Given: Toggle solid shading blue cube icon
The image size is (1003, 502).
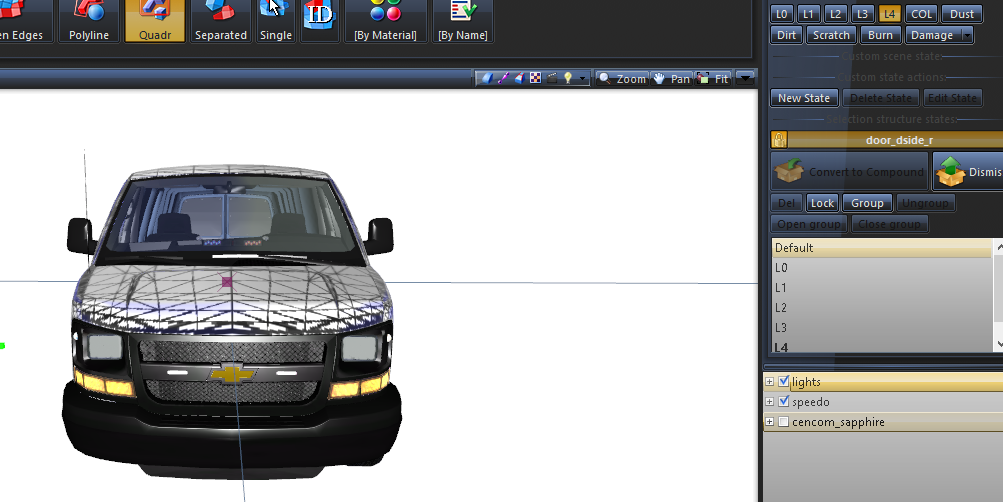Looking at the screenshot, I should click(487, 78).
